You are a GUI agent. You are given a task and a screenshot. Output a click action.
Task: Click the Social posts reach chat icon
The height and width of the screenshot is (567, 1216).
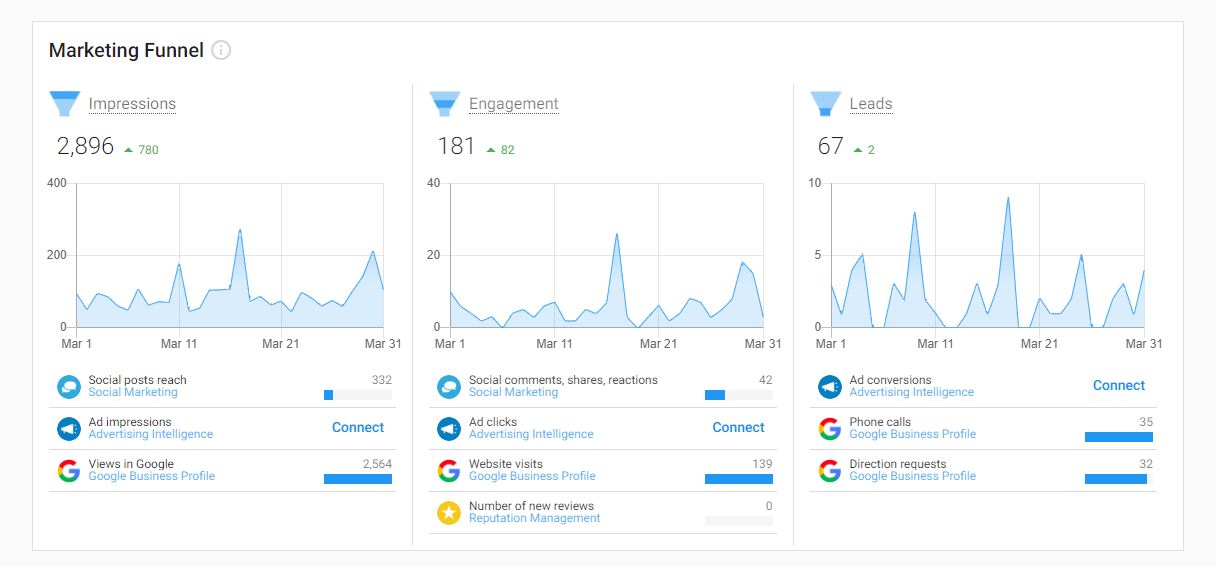click(68, 387)
